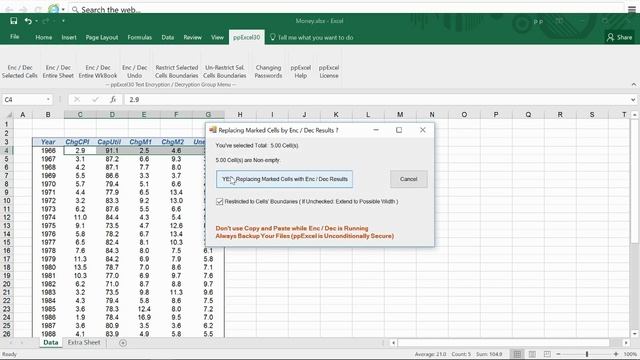Switch to Page Layout view icon
The image size is (640, 360).
(x=532, y=354)
